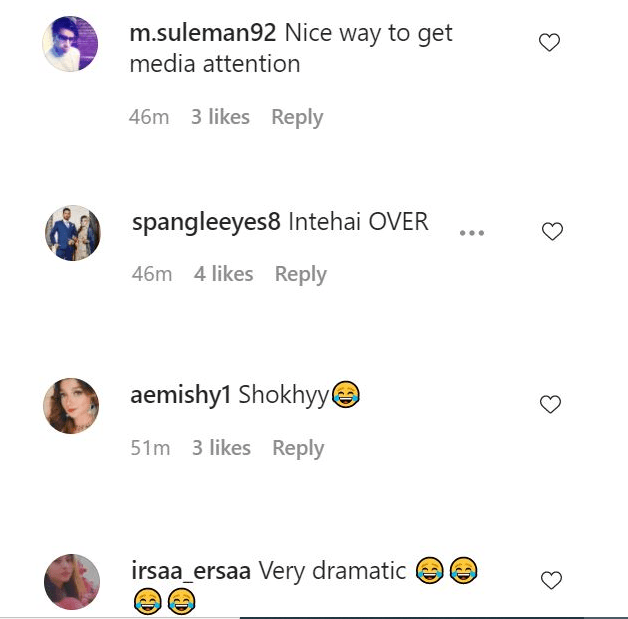Go to m.suleman92 username link
This screenshot has height=619, width=628.
click(x=203, y=33)
